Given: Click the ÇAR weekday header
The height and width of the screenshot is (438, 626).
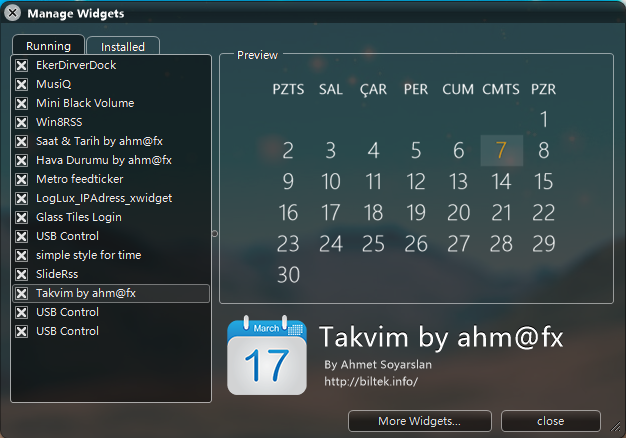Looking at the screenshot, I should (373, 89).
